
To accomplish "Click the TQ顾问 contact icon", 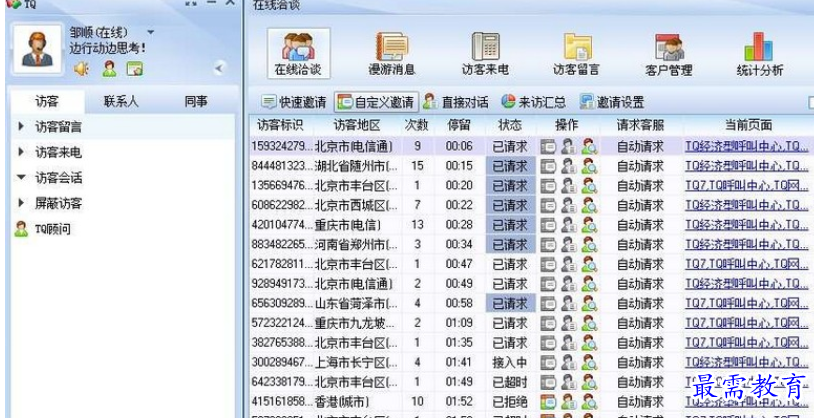I will pyautogui.click(x=21, y=229).
